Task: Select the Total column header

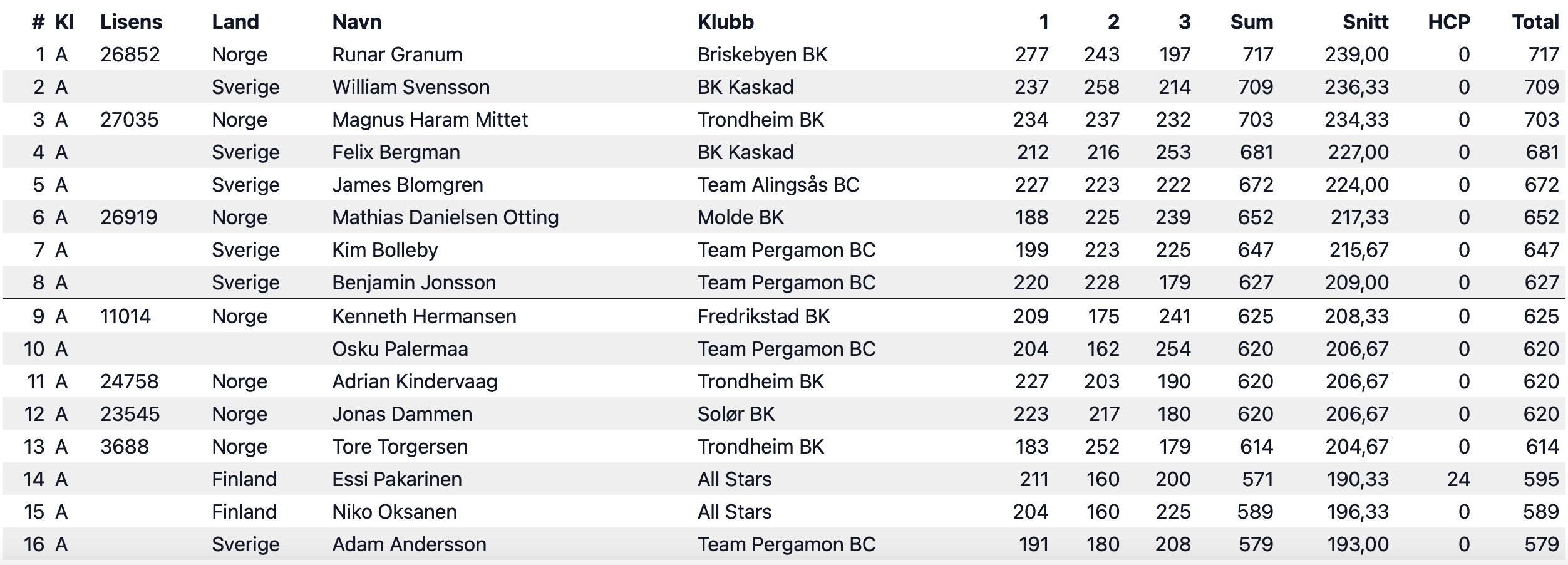Action: tap(1535, 22)
